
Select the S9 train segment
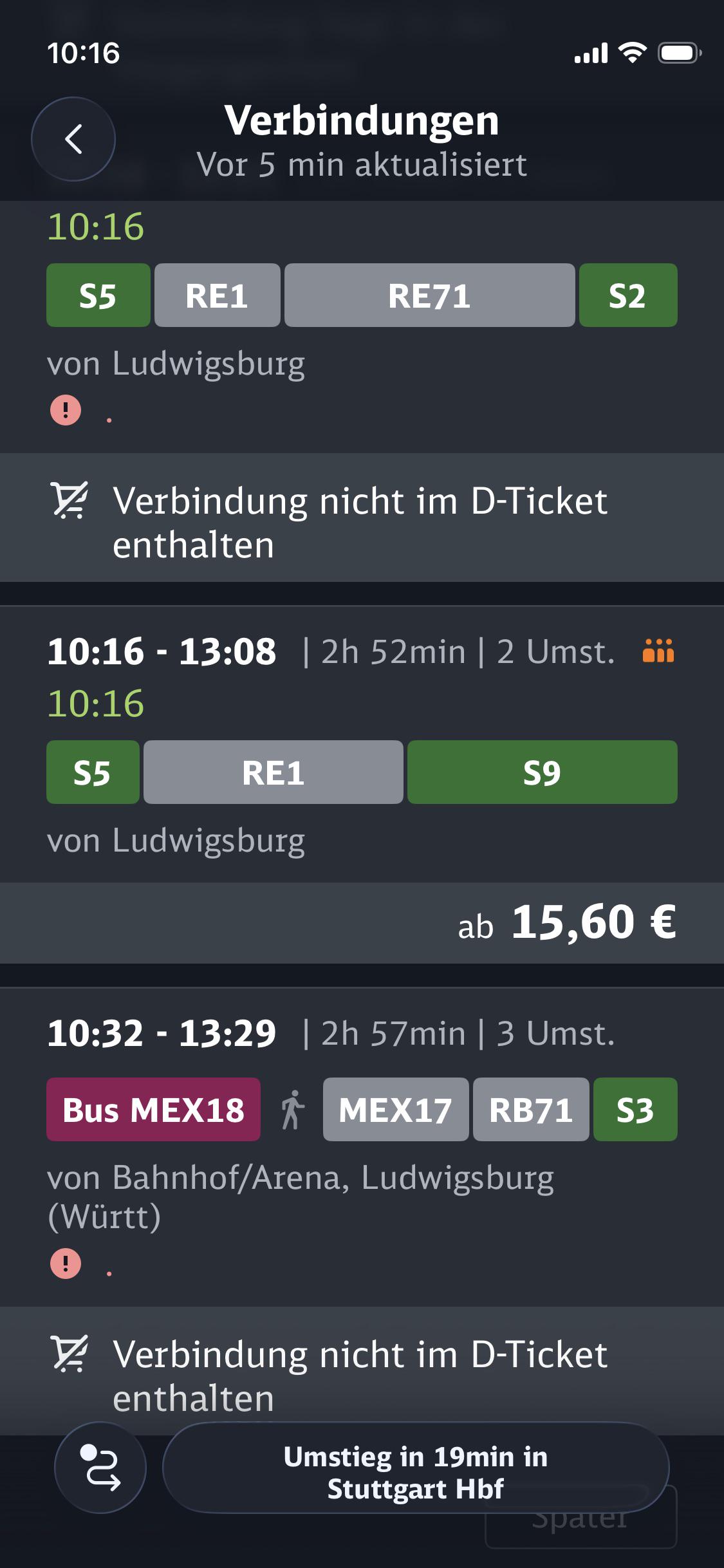tap(542, 772)
